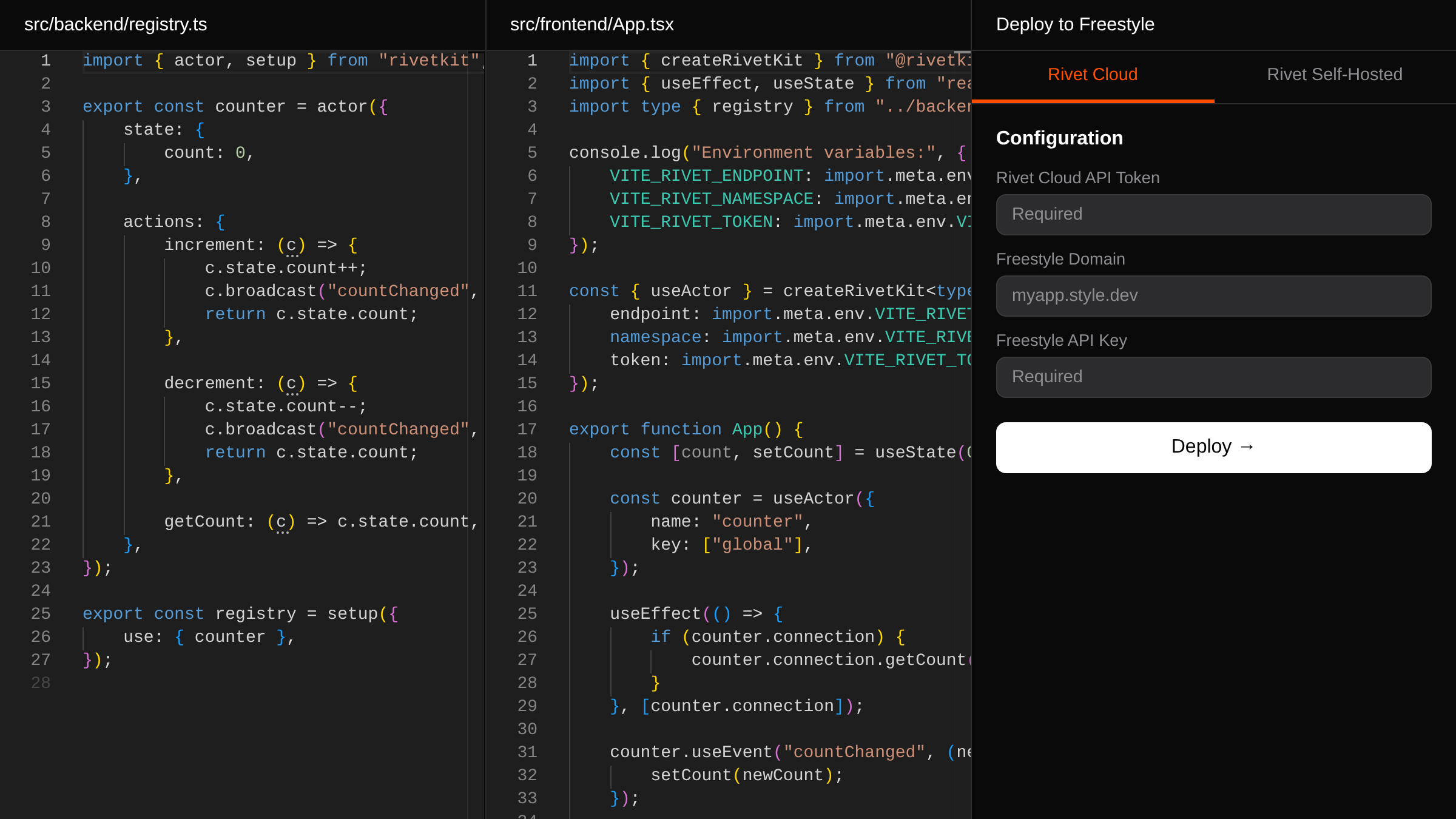
Task: Switch to the Rivet Cloud tab
Action: (x=1092, y=75)
